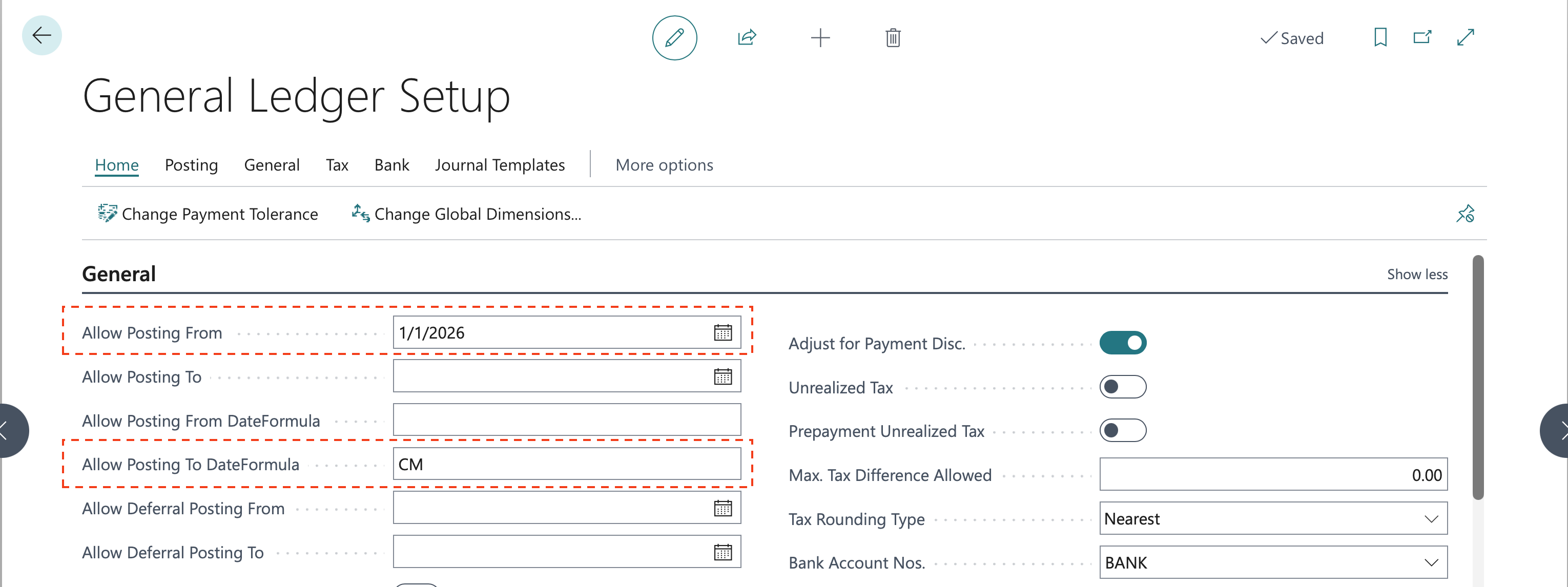Expand the Tax Rounding Type dropdown

click(x=1431, y=519)
